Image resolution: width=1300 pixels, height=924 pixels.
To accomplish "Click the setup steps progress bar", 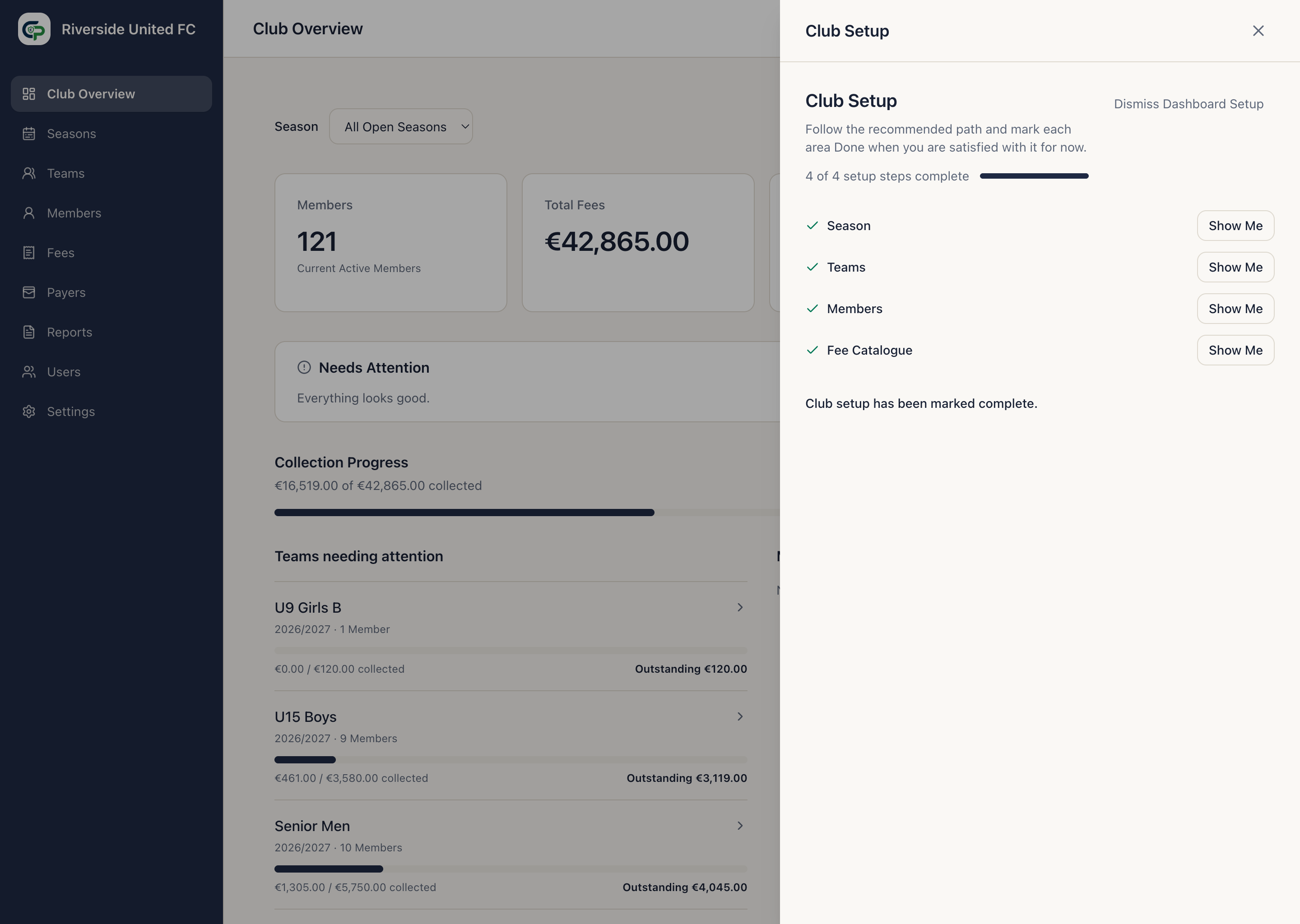I will tap(1034, 176).
